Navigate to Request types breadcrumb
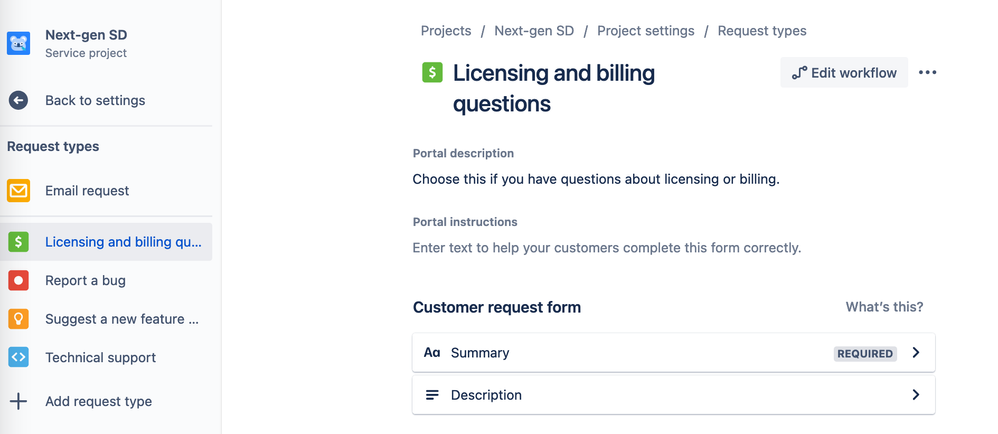 762,31
